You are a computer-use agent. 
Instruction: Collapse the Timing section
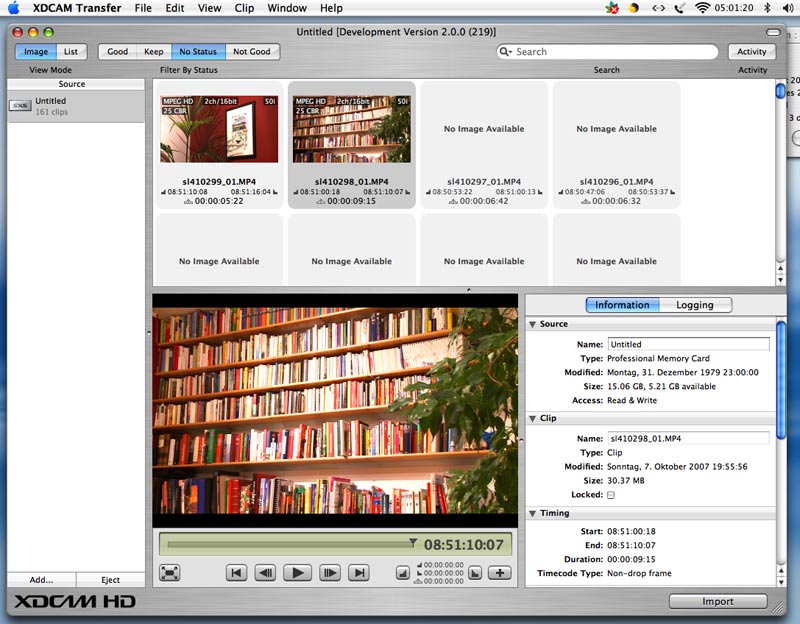pyautogui.click(x=532, y=513)
